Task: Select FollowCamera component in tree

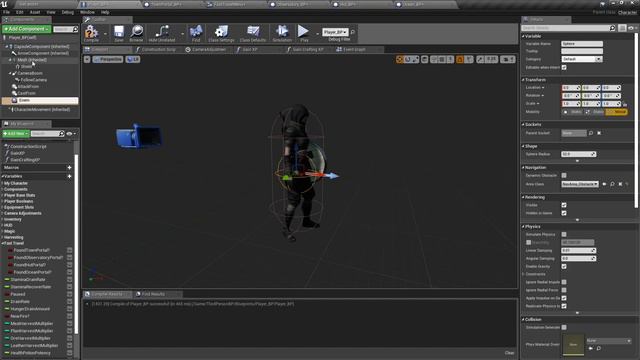Action: coord(33,80)
